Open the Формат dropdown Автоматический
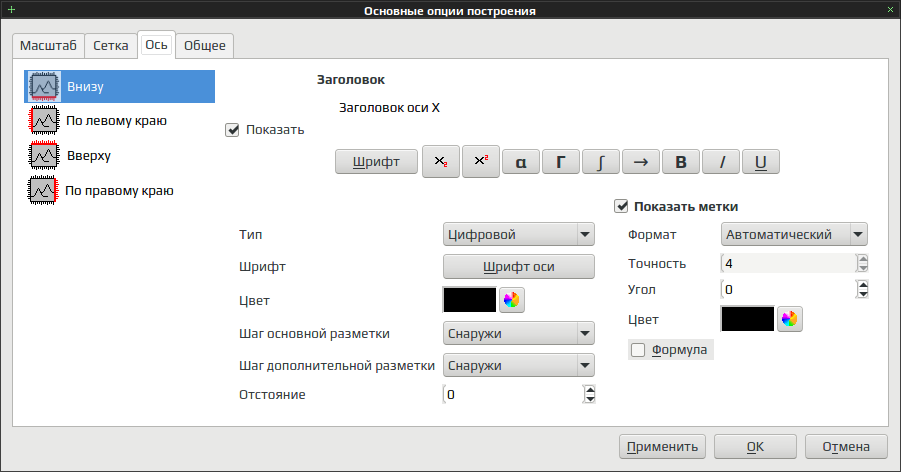 (x=794, y=235)
